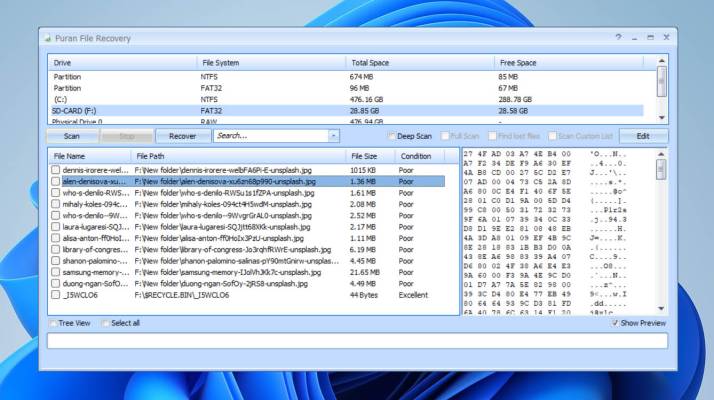Tick checkbox for samsung-memory file
The image size is (714, 400).
[x=56, y=272]
